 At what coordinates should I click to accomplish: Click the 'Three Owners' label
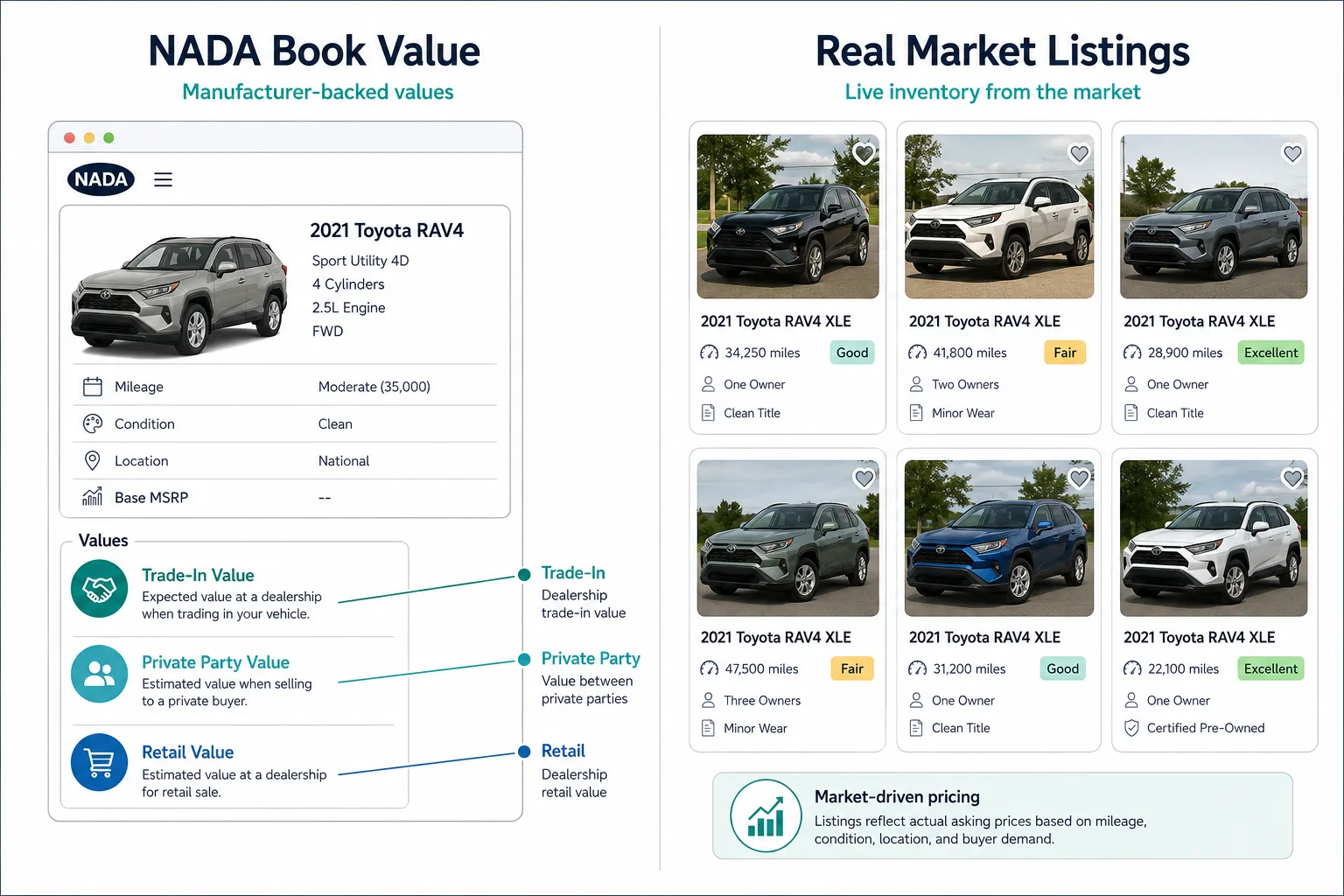[x=762, y=700]
